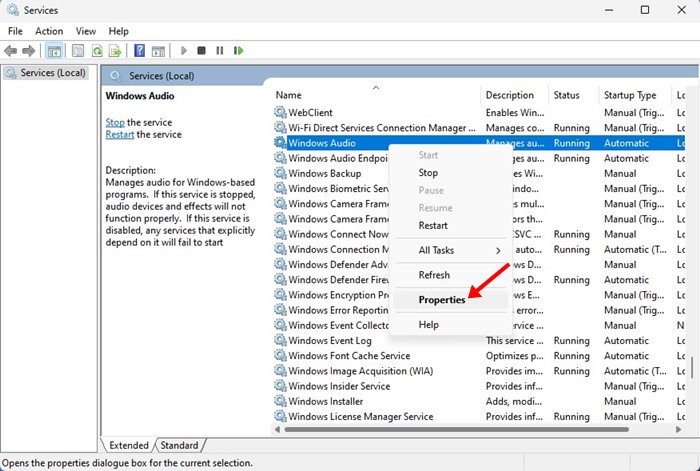
Task: Click the Restart Service toolbar icon
Action: pyautogui.click(x=237, y=50)
